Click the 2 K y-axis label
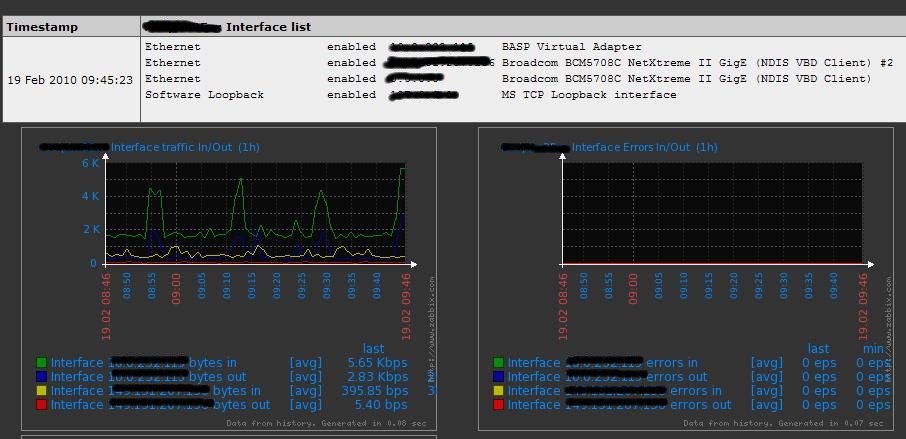The image size is (906, 439). pos(91,229)
